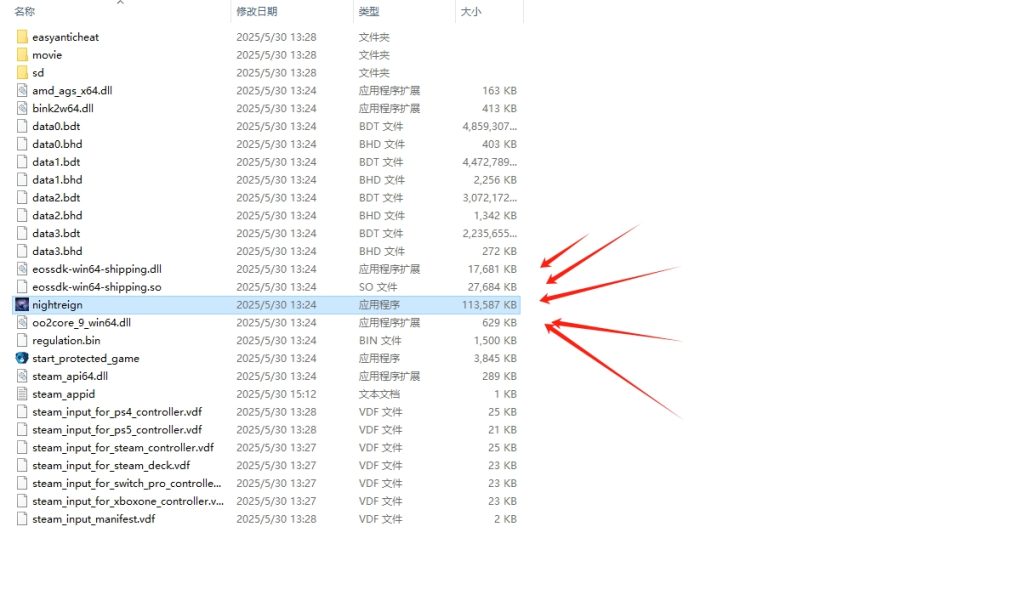
Task: Click the steam_appid text document icon
Action: 22,394
